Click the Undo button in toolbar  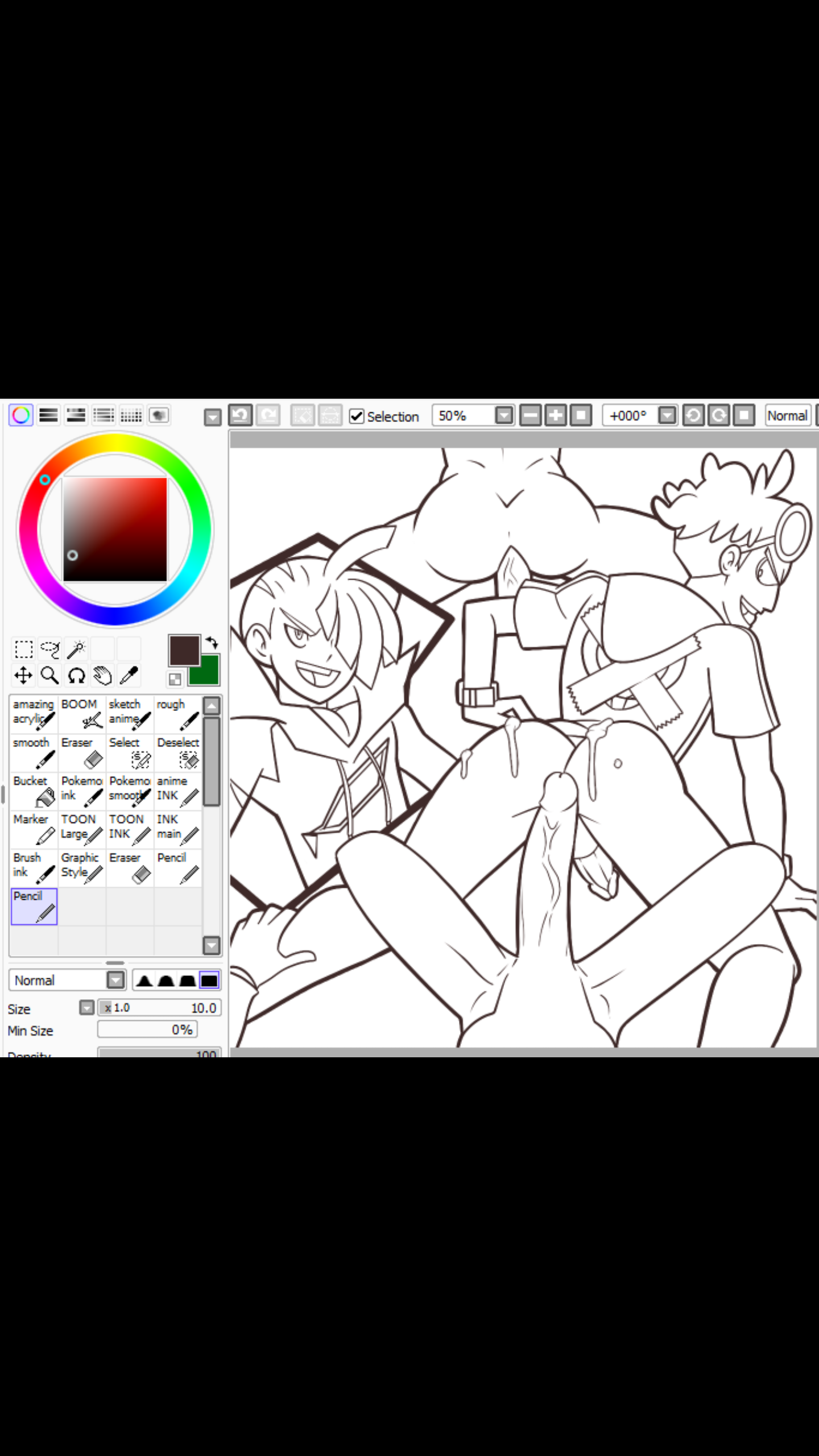(x=241, y=416)
